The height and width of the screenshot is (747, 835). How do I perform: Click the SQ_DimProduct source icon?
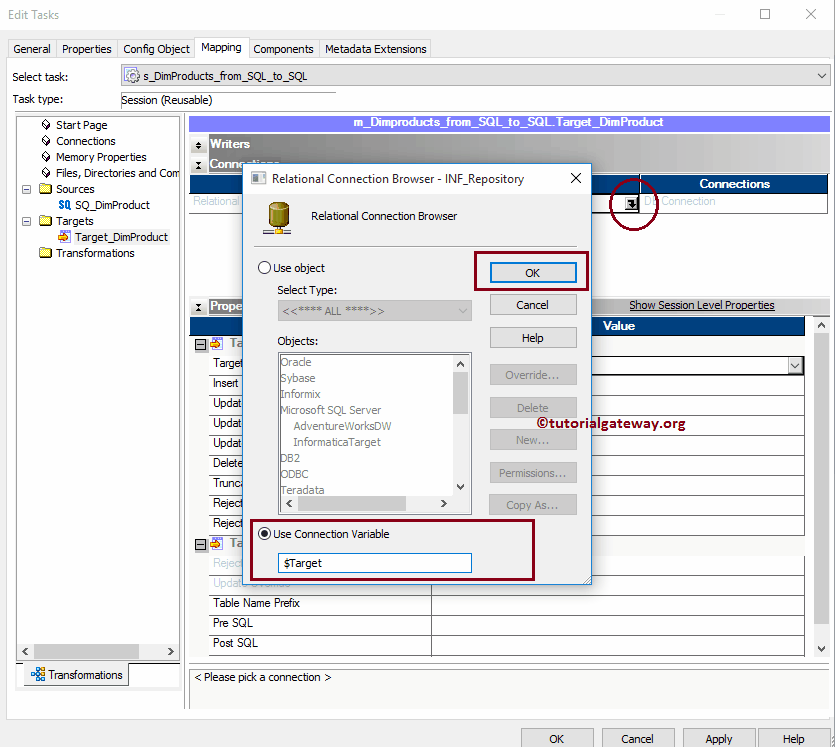click(x=65, y=205)
